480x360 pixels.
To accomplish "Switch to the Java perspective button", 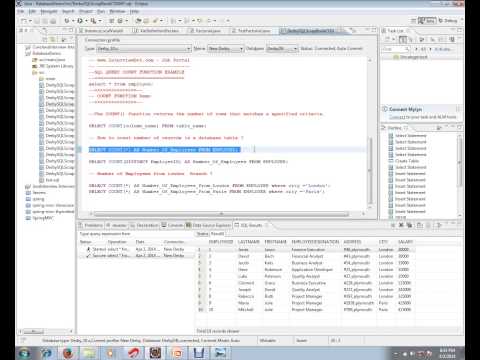I will click(427, 21).
